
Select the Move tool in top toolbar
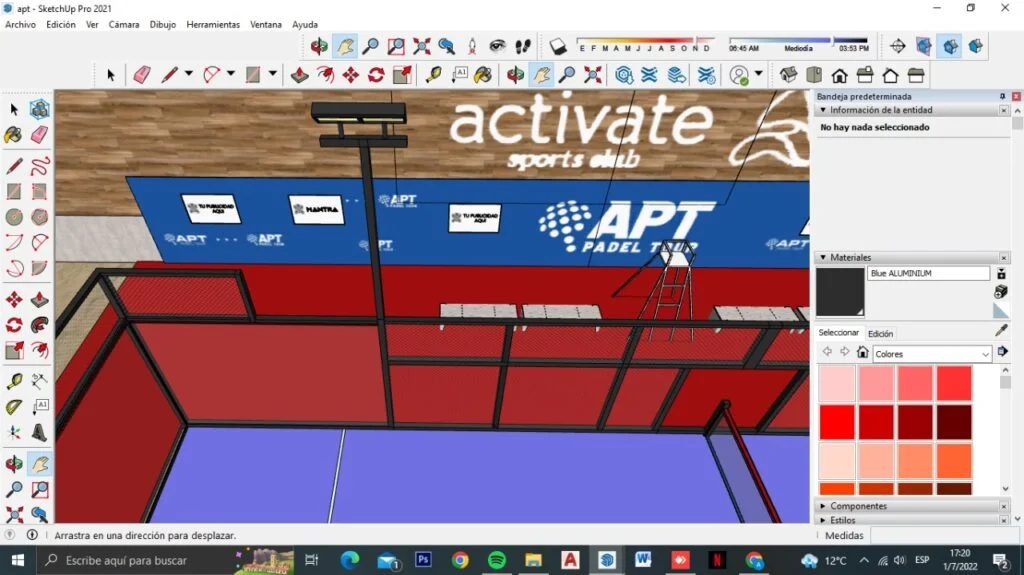(351, 75)
